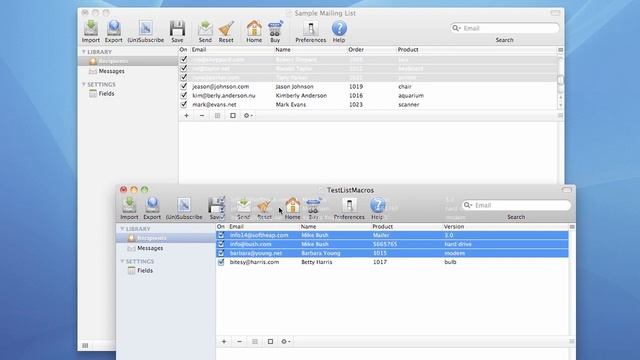640x360 pixels.
Task: Click square view button under TestListMacros table
Action: pos(270,341)
